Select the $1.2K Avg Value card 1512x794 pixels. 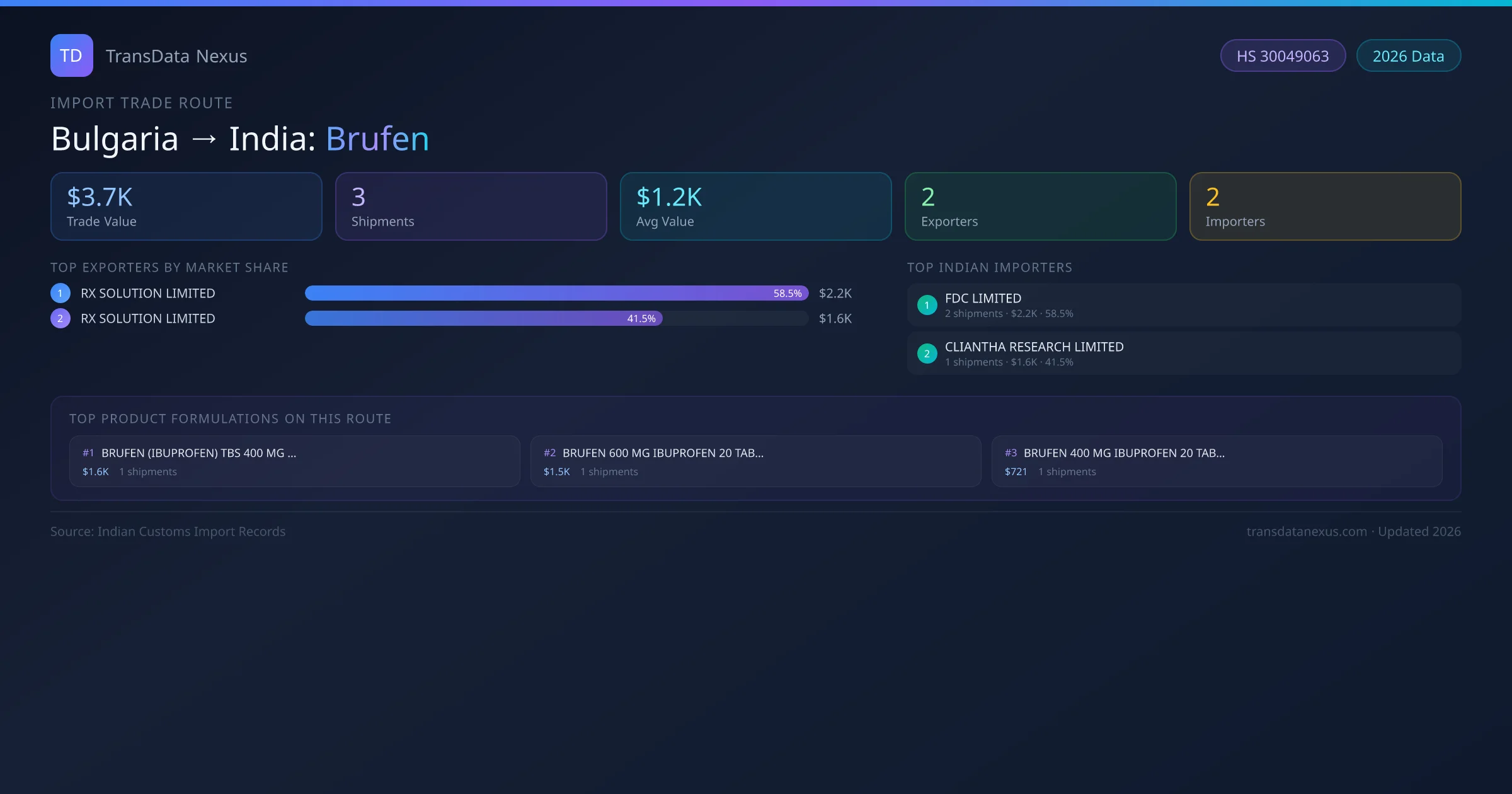coord(755,206)
